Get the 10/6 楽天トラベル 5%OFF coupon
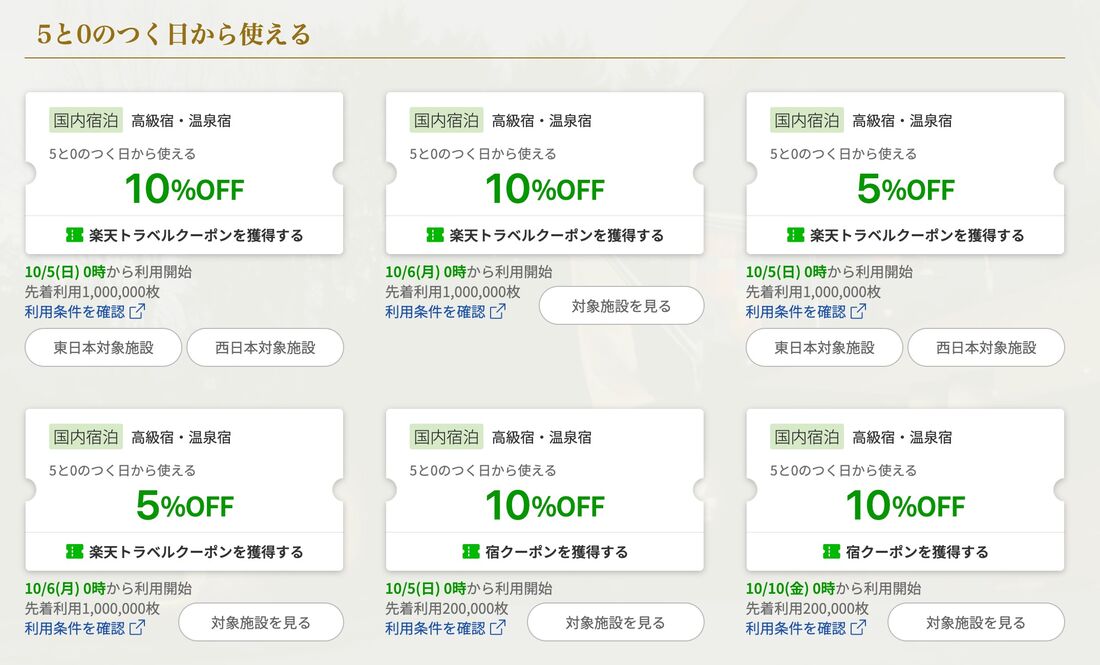The height and width of the screenshot is (665, 1100). pos(185,552)
